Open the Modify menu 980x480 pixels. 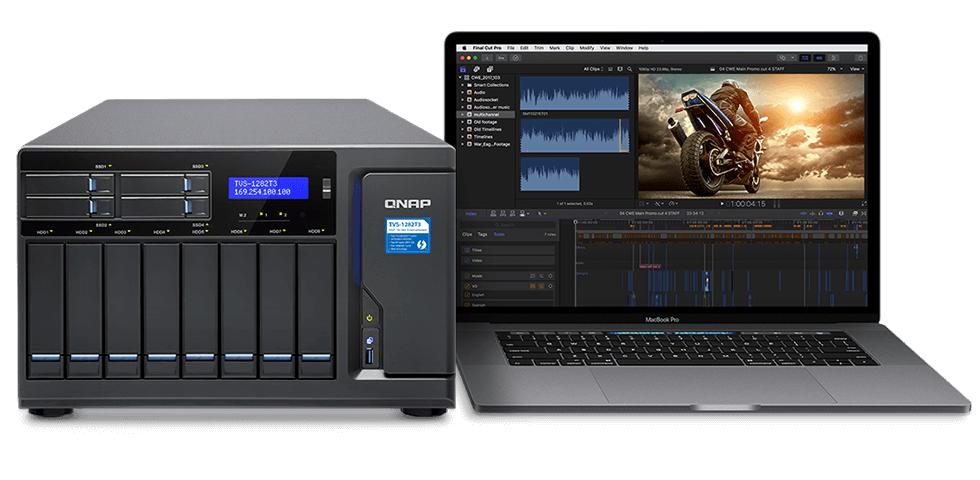(x=587, y=48)
